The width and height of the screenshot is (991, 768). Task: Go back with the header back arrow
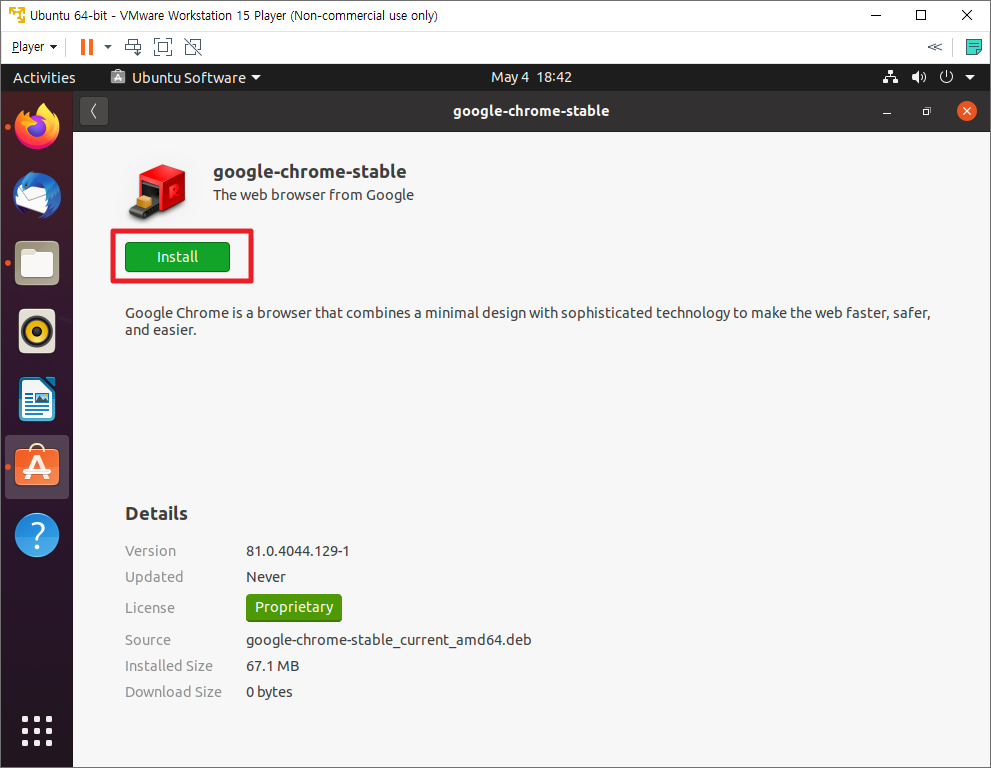click(94, 111)
